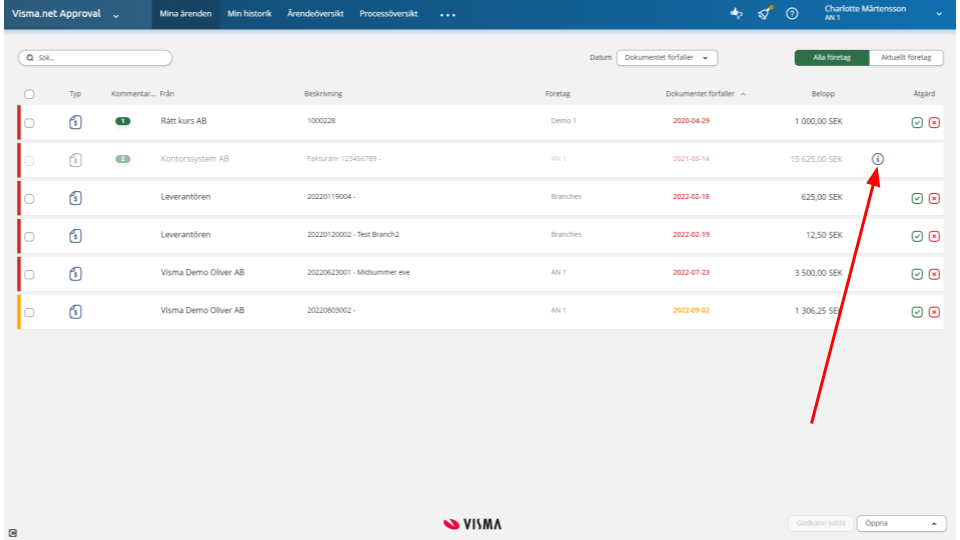The height and width of the screenshot is (540, 960).
Task: Reject the Midsummer eve invoice
Action: pos(934,274)
